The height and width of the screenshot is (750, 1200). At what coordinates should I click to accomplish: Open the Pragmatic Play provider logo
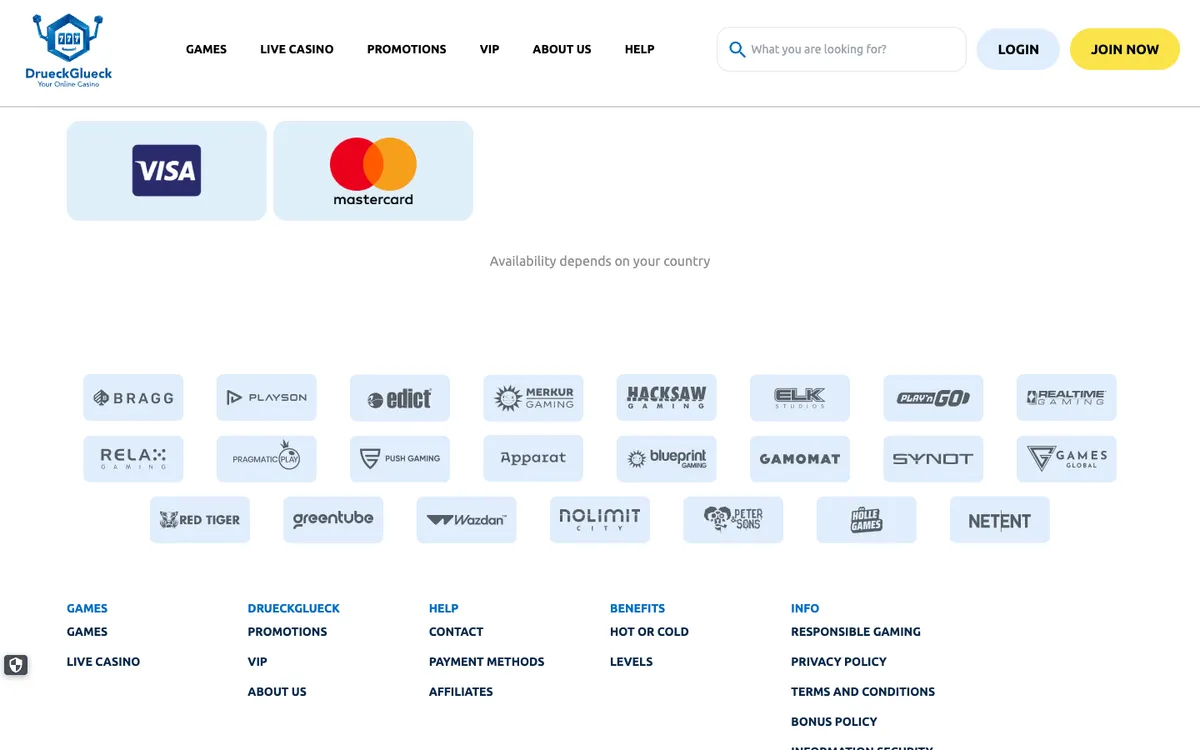coord(266,459)
